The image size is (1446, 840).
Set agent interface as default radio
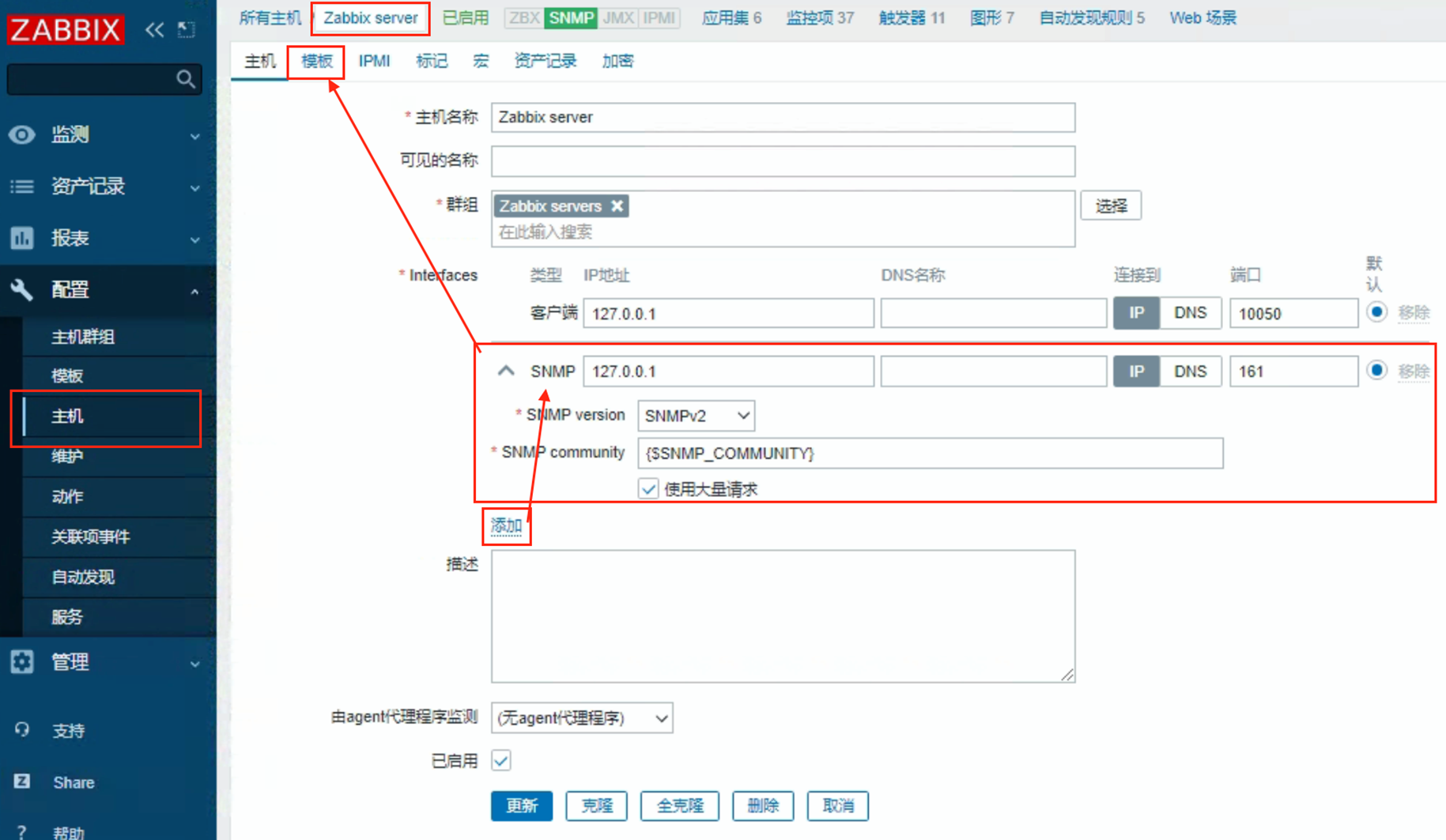(1376, 312)
